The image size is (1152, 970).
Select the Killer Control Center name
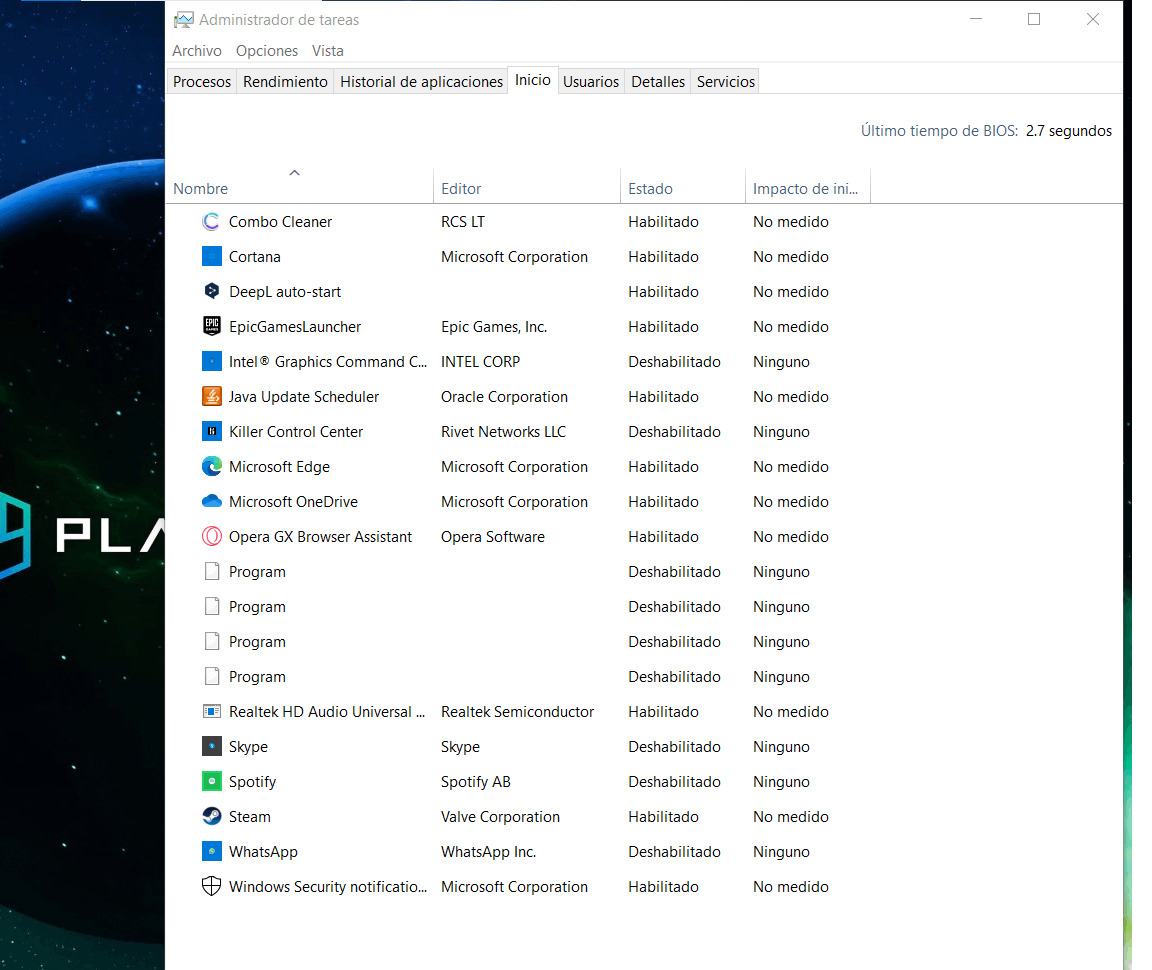(295, 432)
